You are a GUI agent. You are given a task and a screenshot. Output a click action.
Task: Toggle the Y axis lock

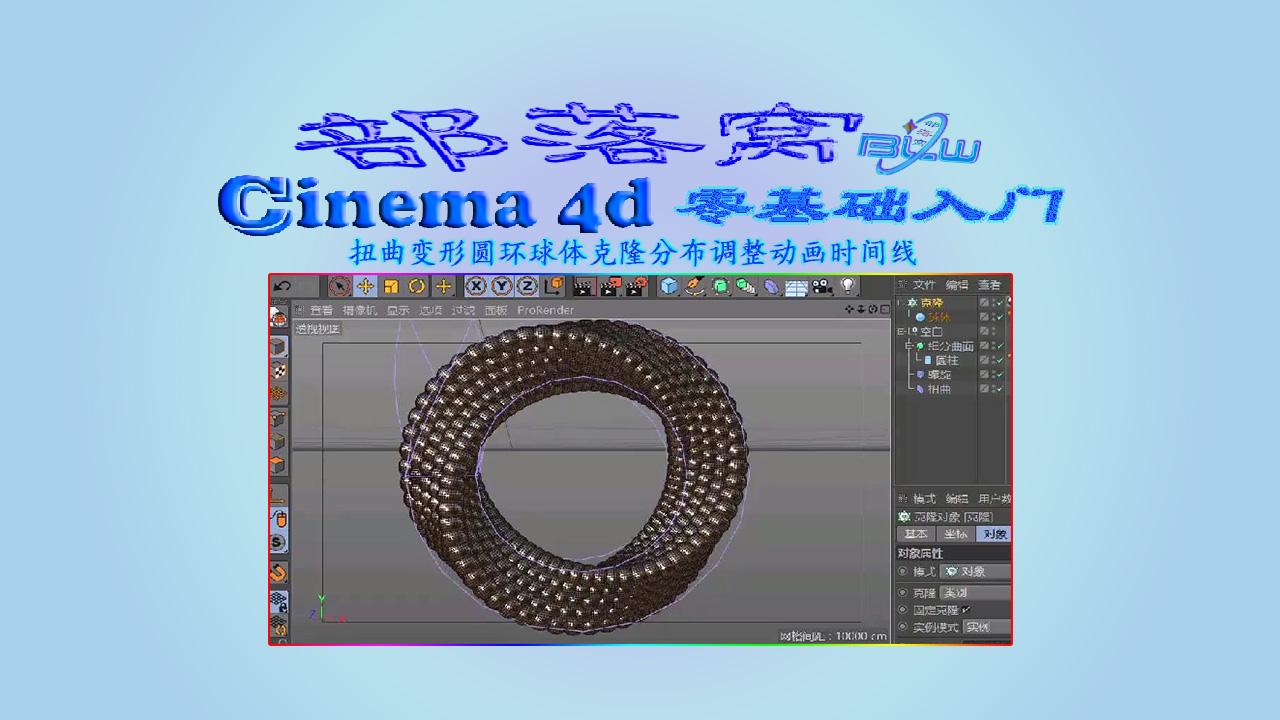(x=501, y=286)
